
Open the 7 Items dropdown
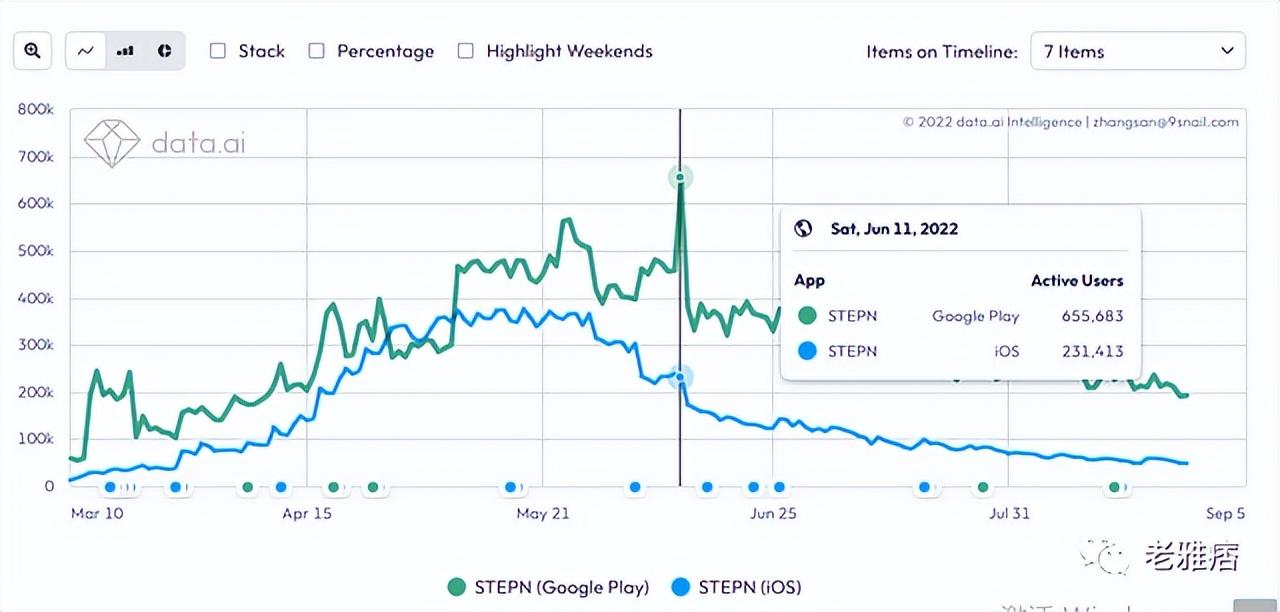pos(1138,51)
